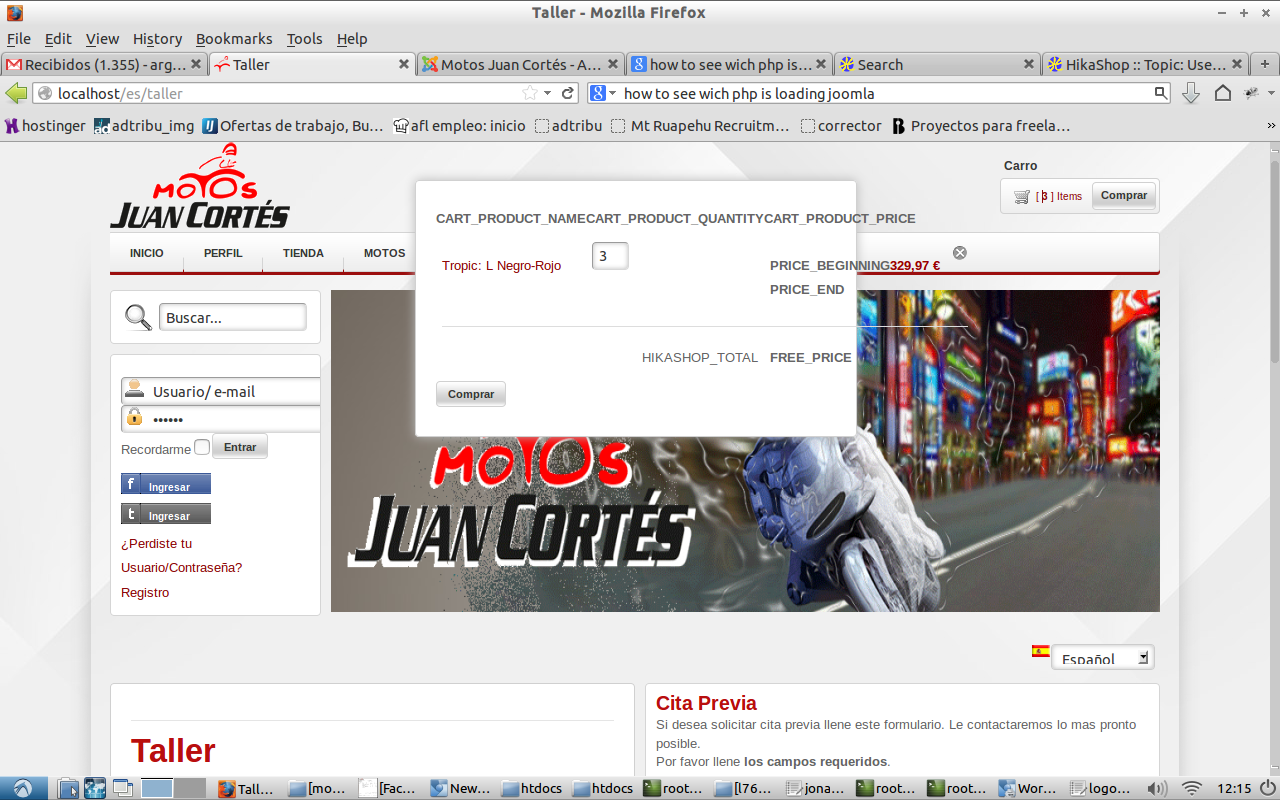The width and height of the screenshot is (1280, 800).
Task: Remove the Tropic product with the x icon
Action: pyautogui.click(x=960, y=253)
